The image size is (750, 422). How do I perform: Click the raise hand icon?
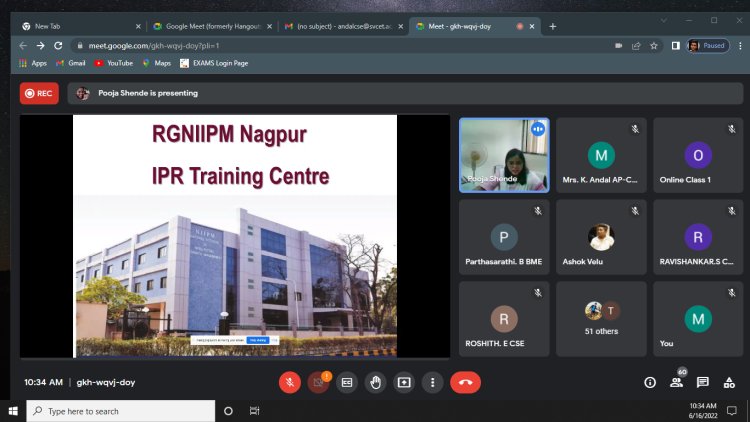coord(375,382)
